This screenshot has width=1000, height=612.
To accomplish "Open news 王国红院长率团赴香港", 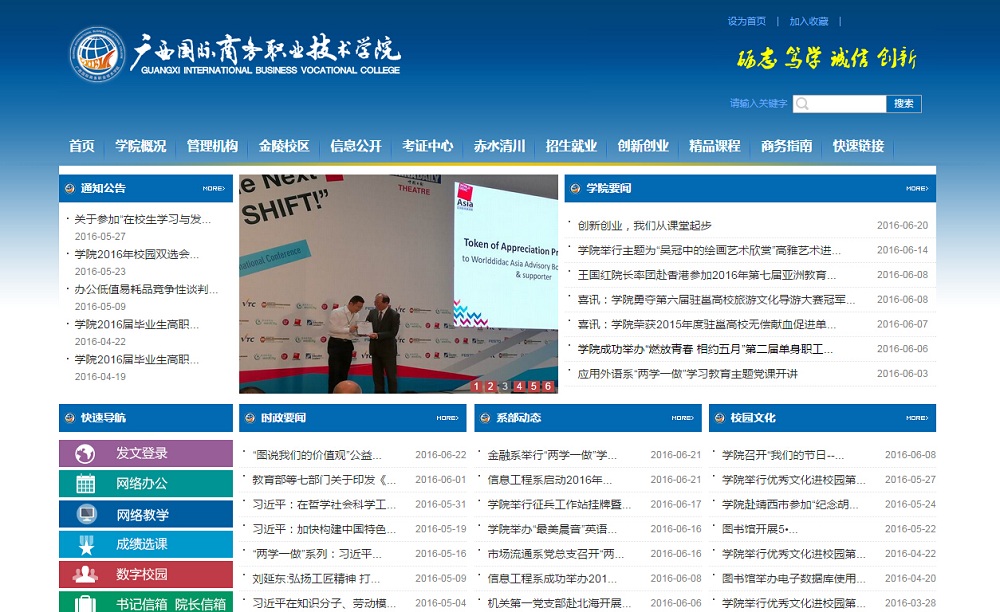I will [707, 275].
